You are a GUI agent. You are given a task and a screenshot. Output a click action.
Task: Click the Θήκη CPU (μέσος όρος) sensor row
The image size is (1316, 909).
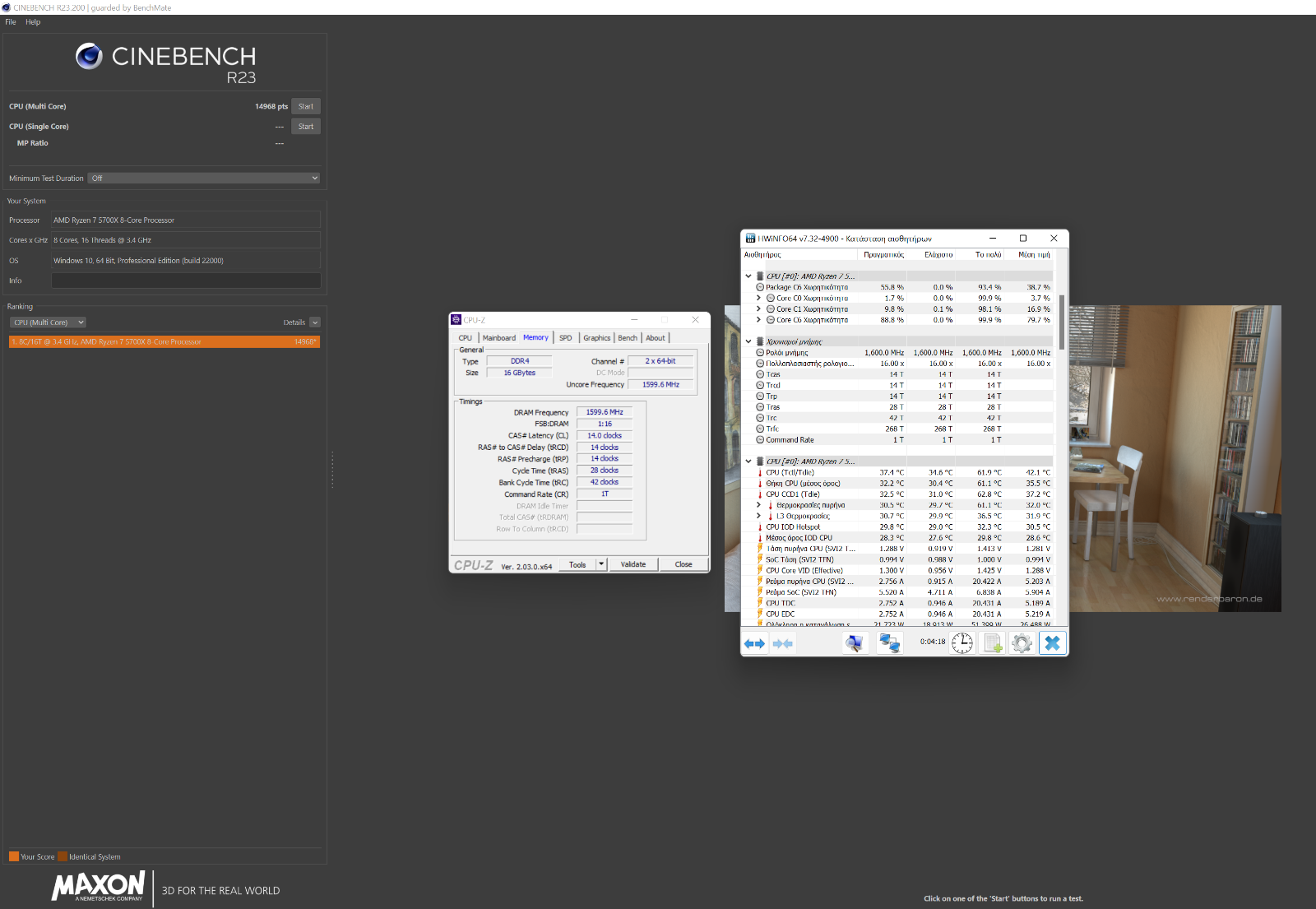[904, 484]
